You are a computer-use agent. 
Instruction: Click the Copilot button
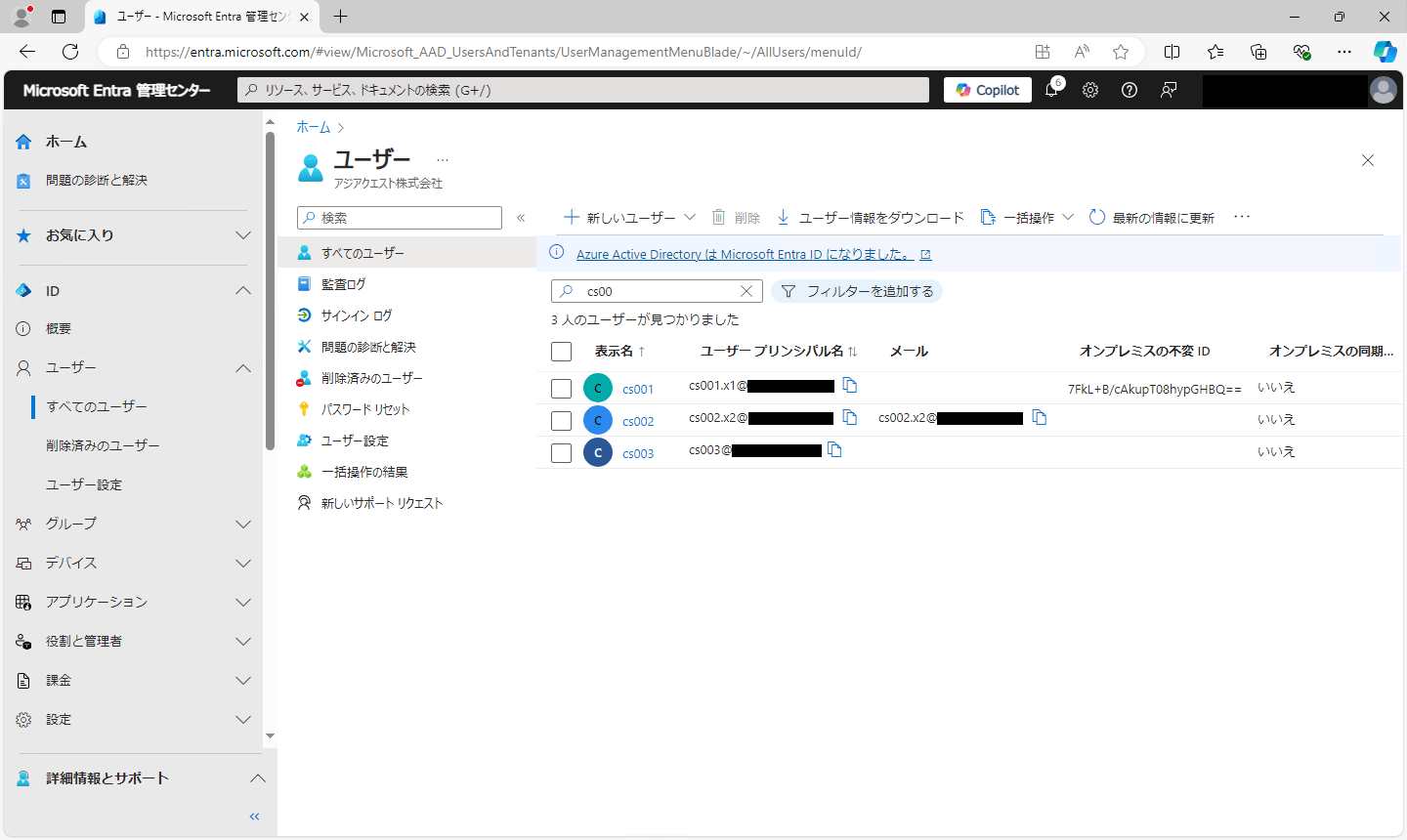pyautogui.click(x=988, y=90)
